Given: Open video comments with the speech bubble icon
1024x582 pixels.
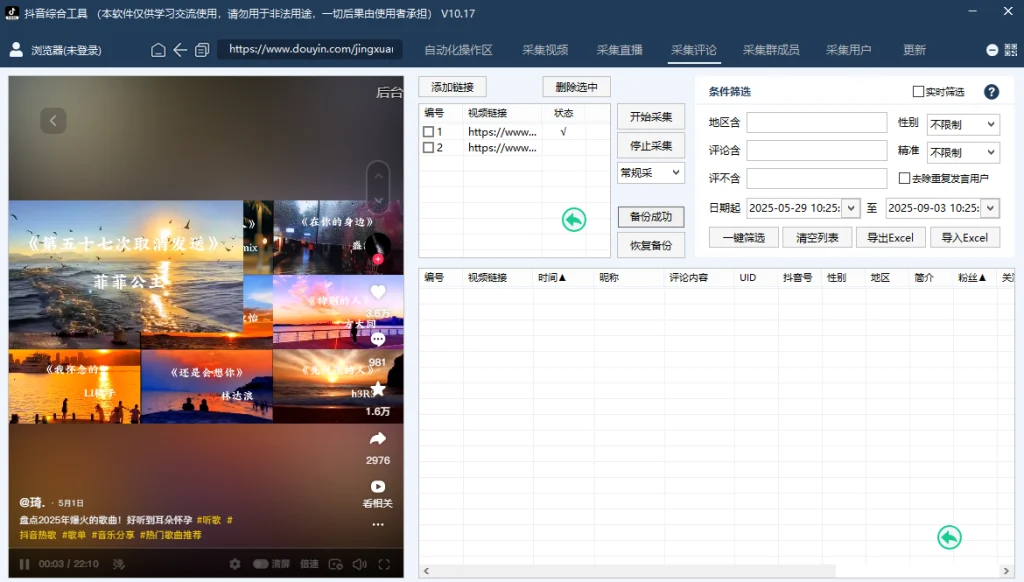Looking at the screenshot, I should pos(378,340).
